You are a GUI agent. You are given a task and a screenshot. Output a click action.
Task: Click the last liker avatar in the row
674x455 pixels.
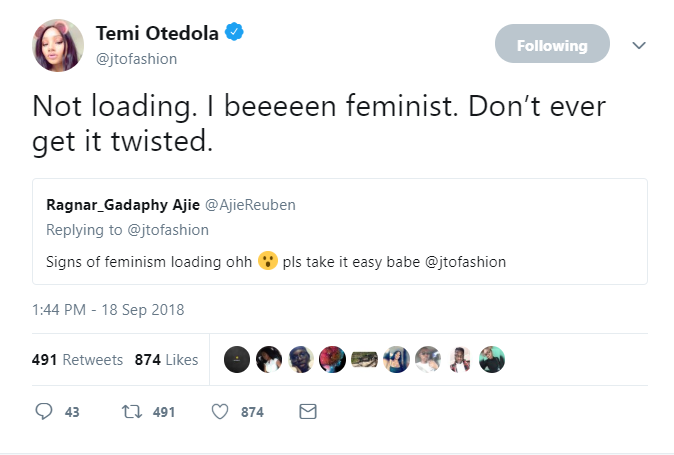point(491,360)
